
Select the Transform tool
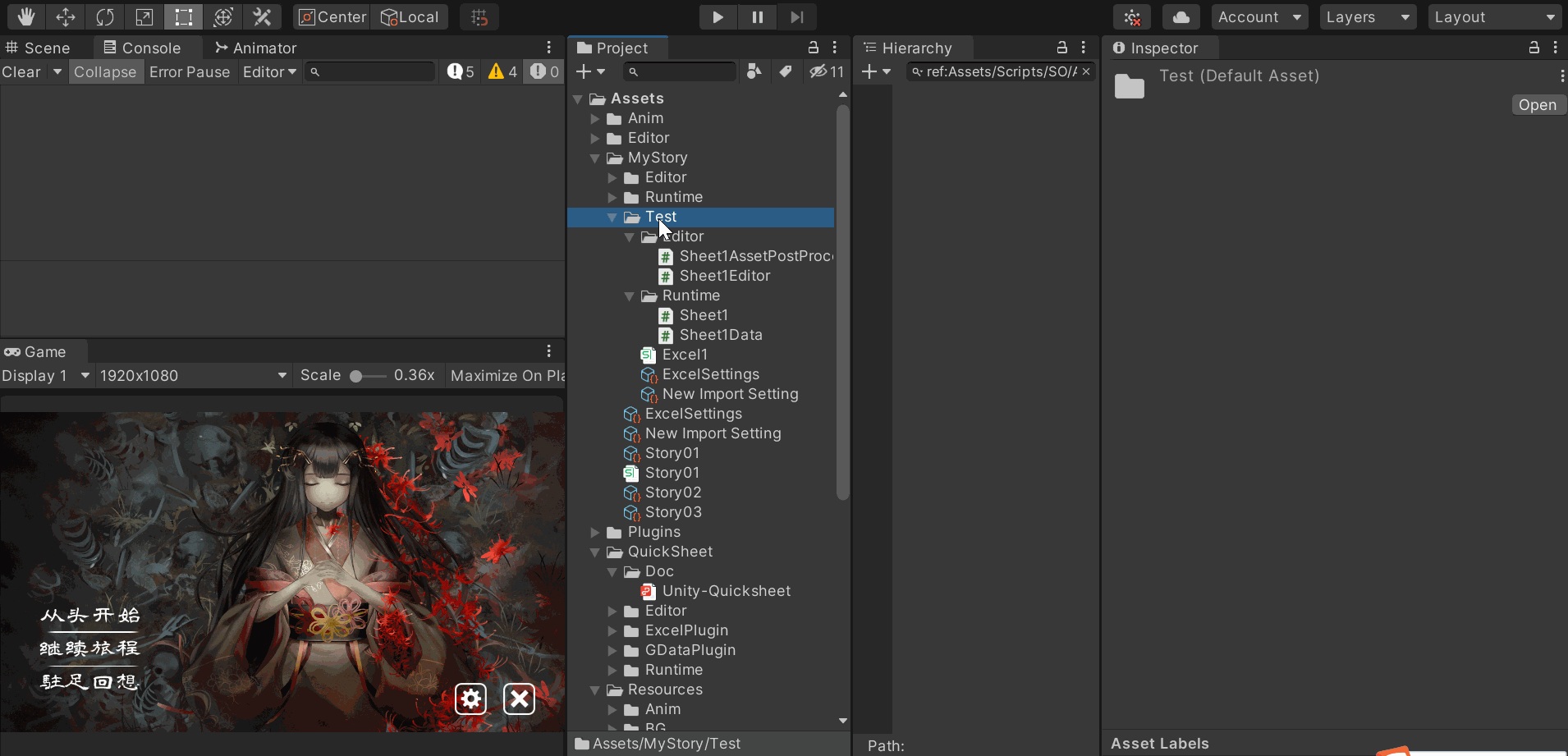(x=222, y=16)
